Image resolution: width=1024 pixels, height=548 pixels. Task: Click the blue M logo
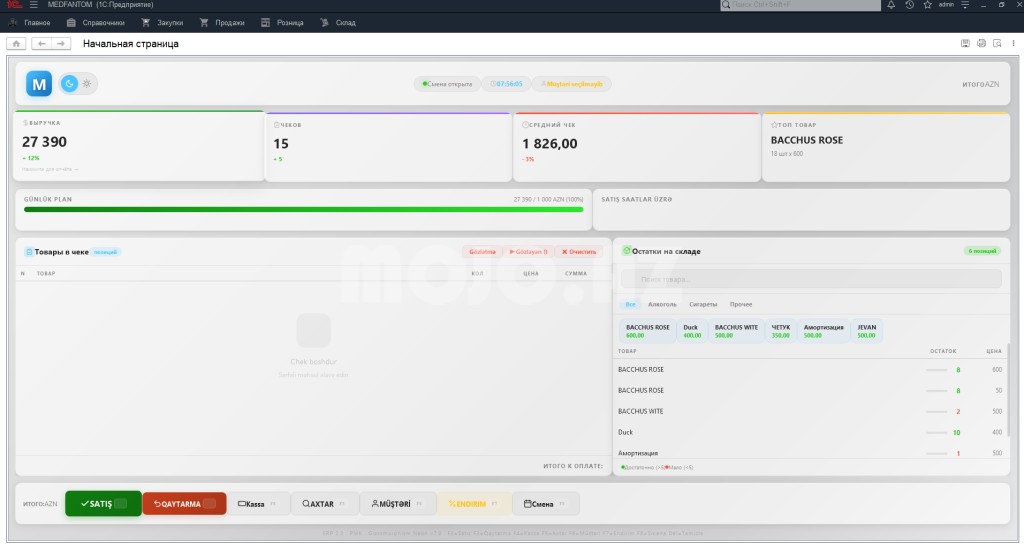coord(39,84)
